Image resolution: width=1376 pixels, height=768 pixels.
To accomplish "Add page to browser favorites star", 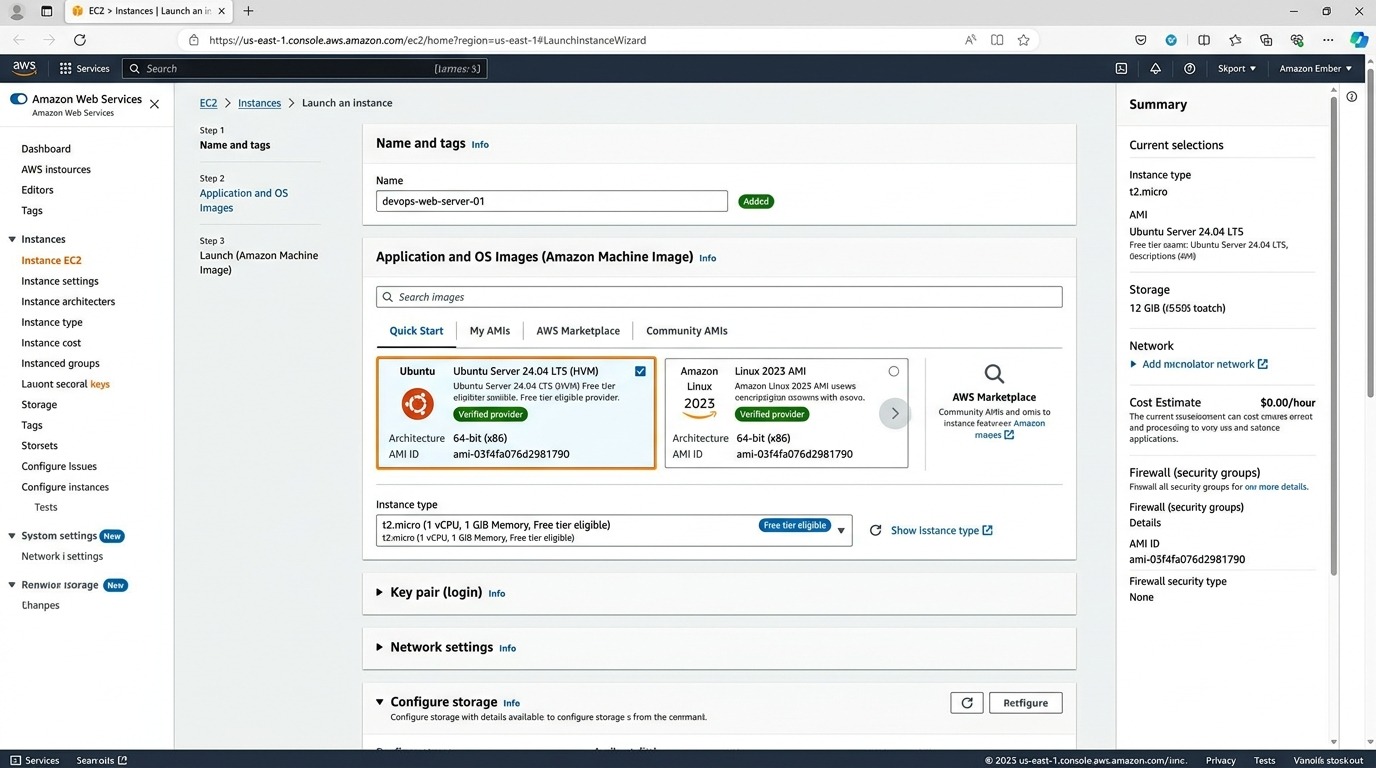I will [1023, 40].
